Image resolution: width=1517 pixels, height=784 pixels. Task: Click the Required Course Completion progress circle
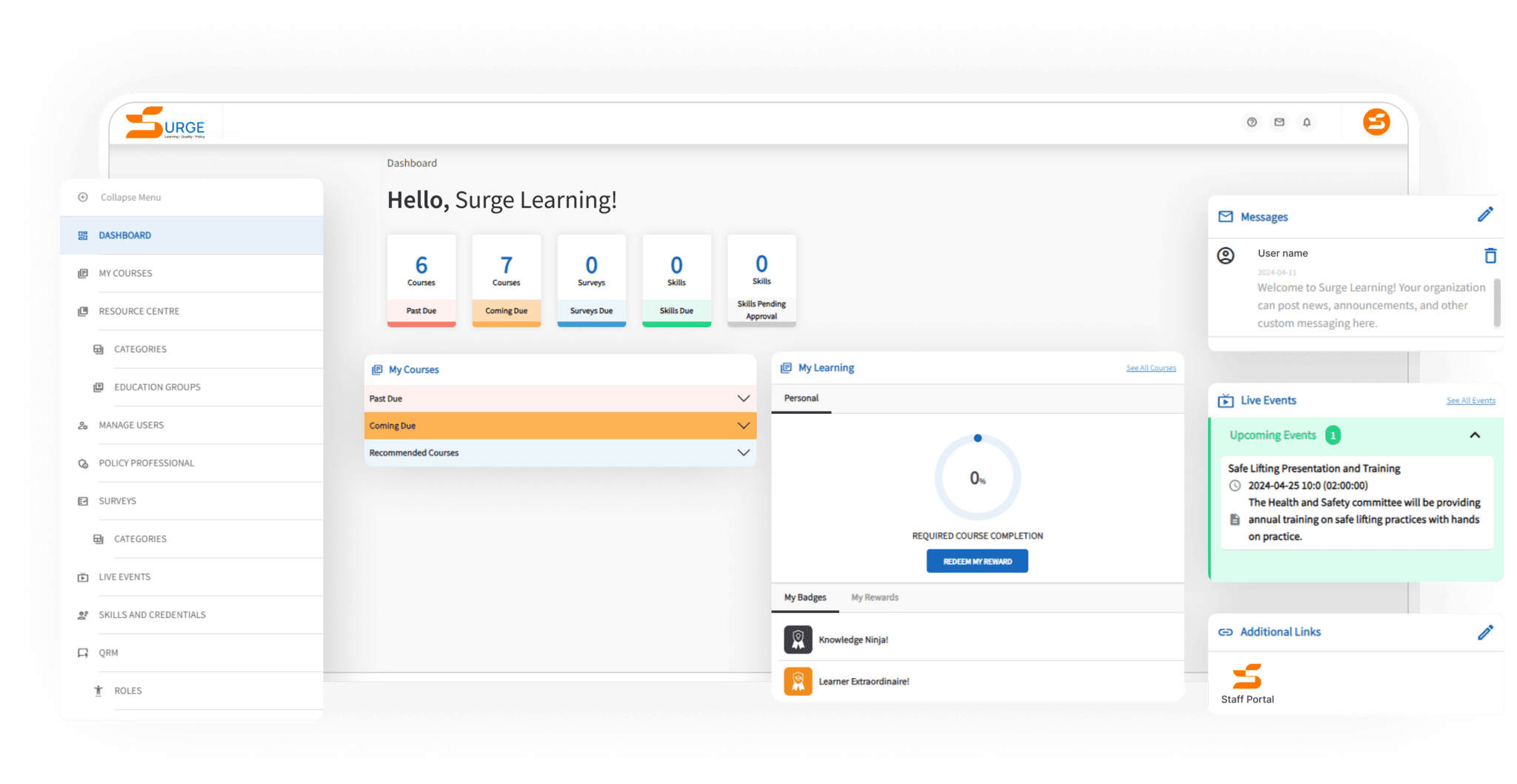[x=977, y=478]
